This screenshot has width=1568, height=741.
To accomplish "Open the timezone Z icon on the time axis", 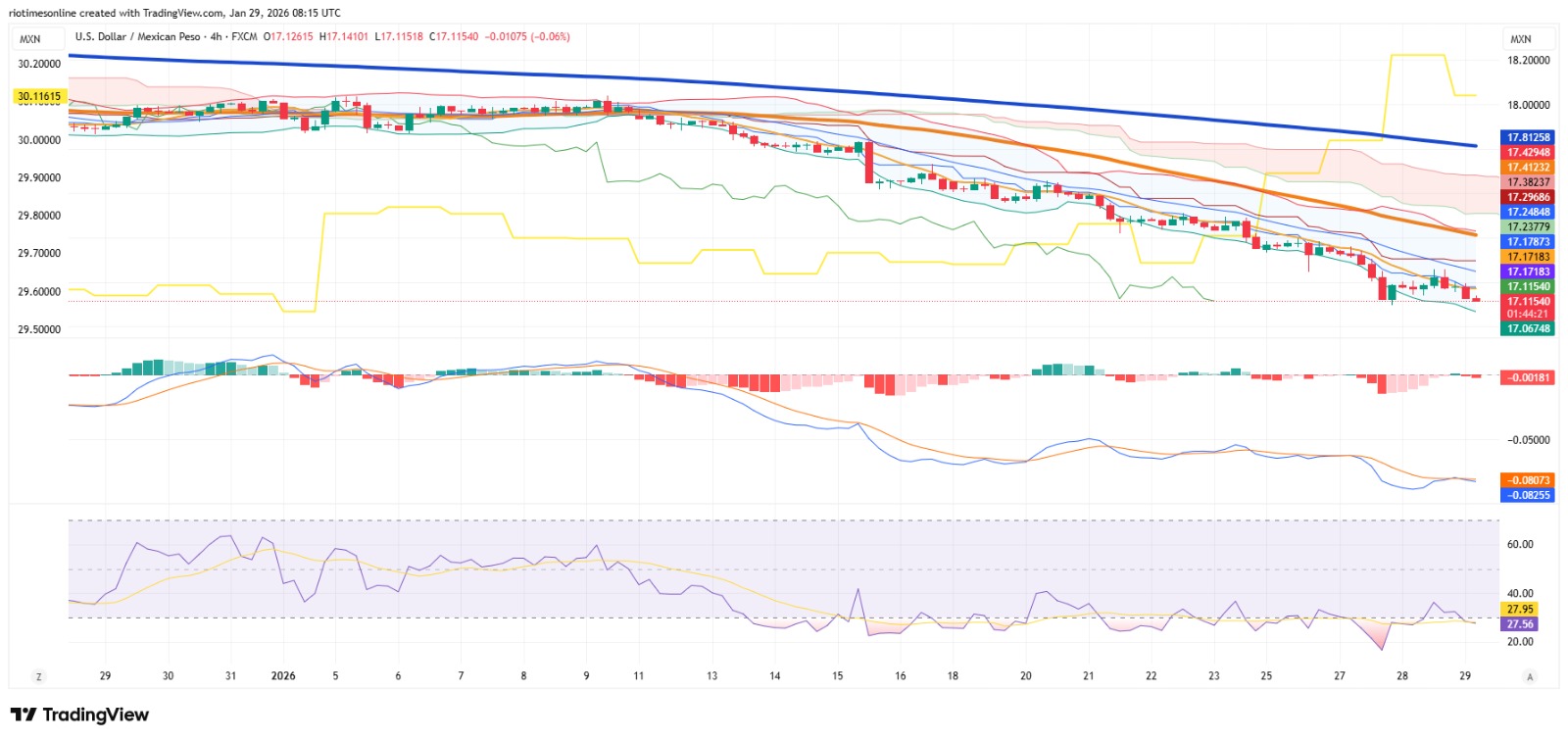I will point(39,676).
